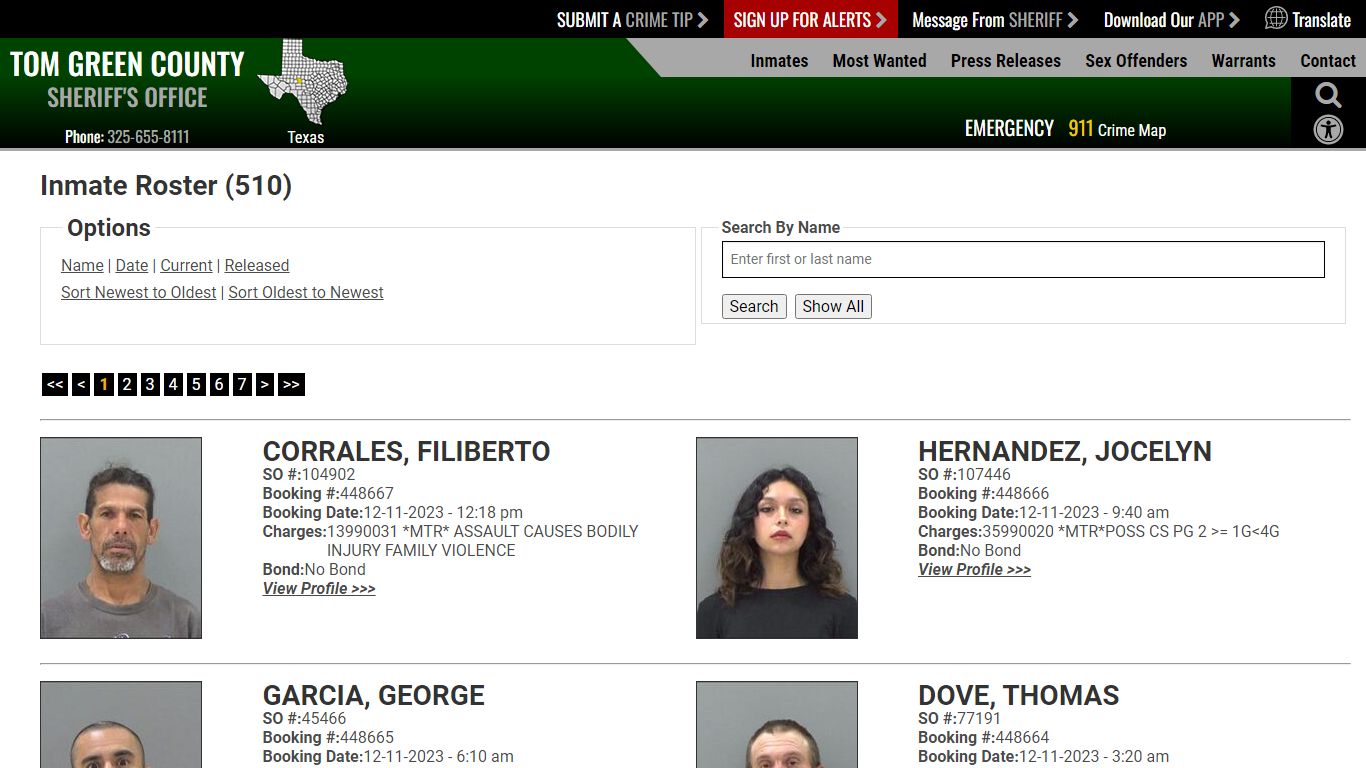Sort roster by Name
This screenshot has width=1366, height=768.
tap(82, 265)
